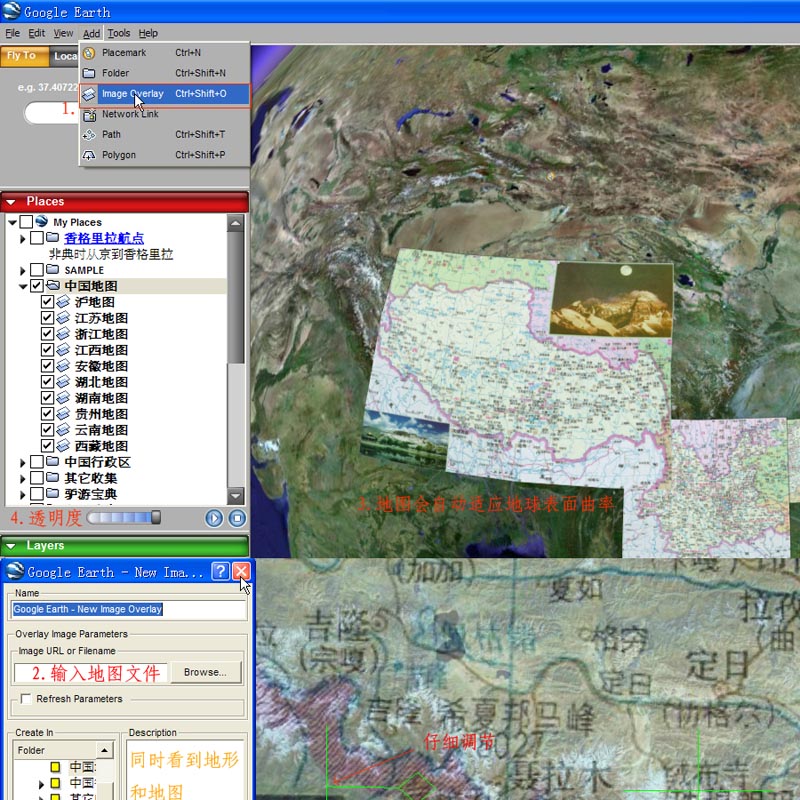
Task: Uncheck the 西藏地图 checkbox
Action: click(47, 445)
